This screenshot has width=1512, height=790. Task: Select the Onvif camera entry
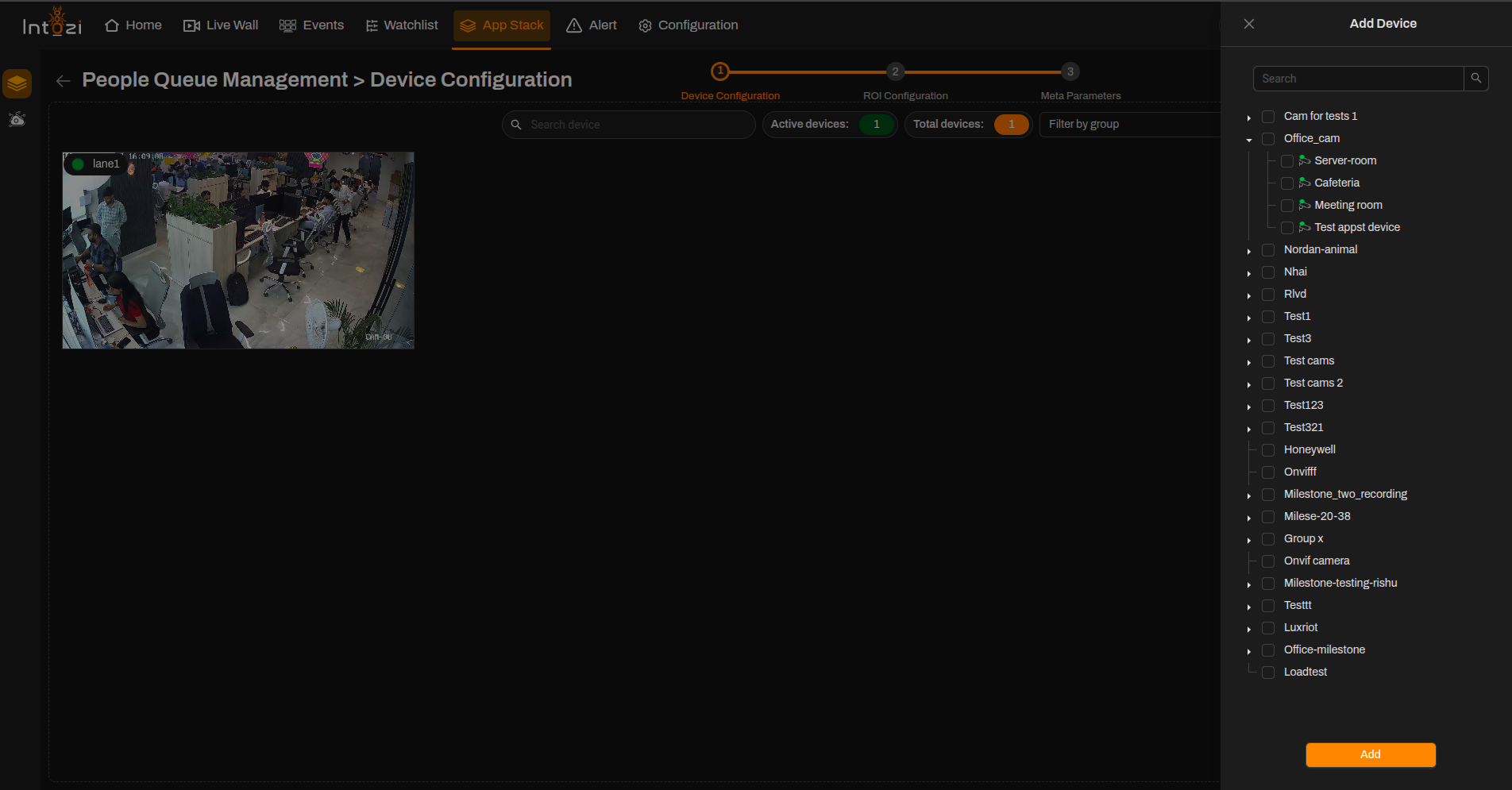pyautogui.click(x=1317, y=561)
